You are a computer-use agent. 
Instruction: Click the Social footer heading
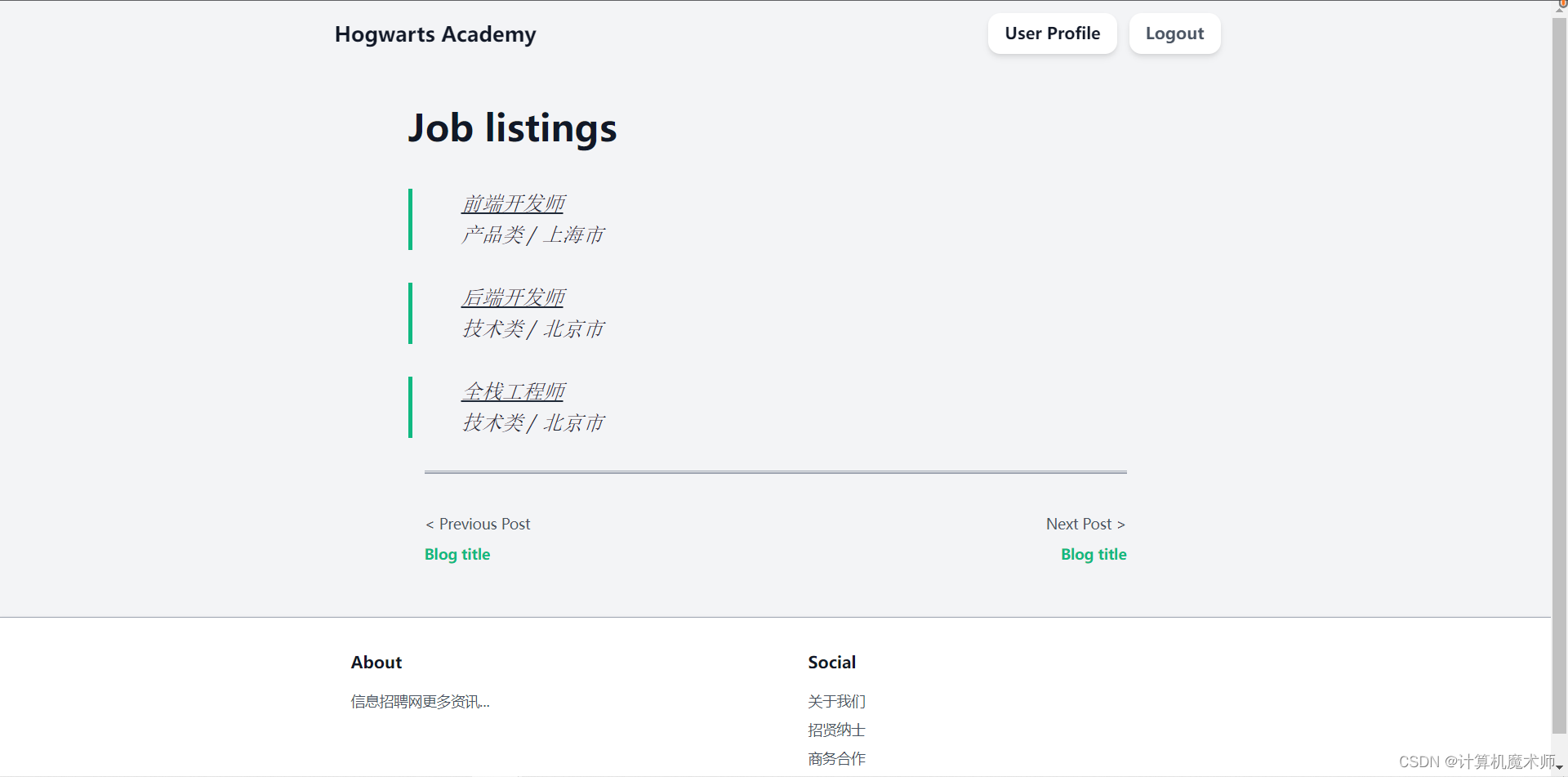(831, 663)
